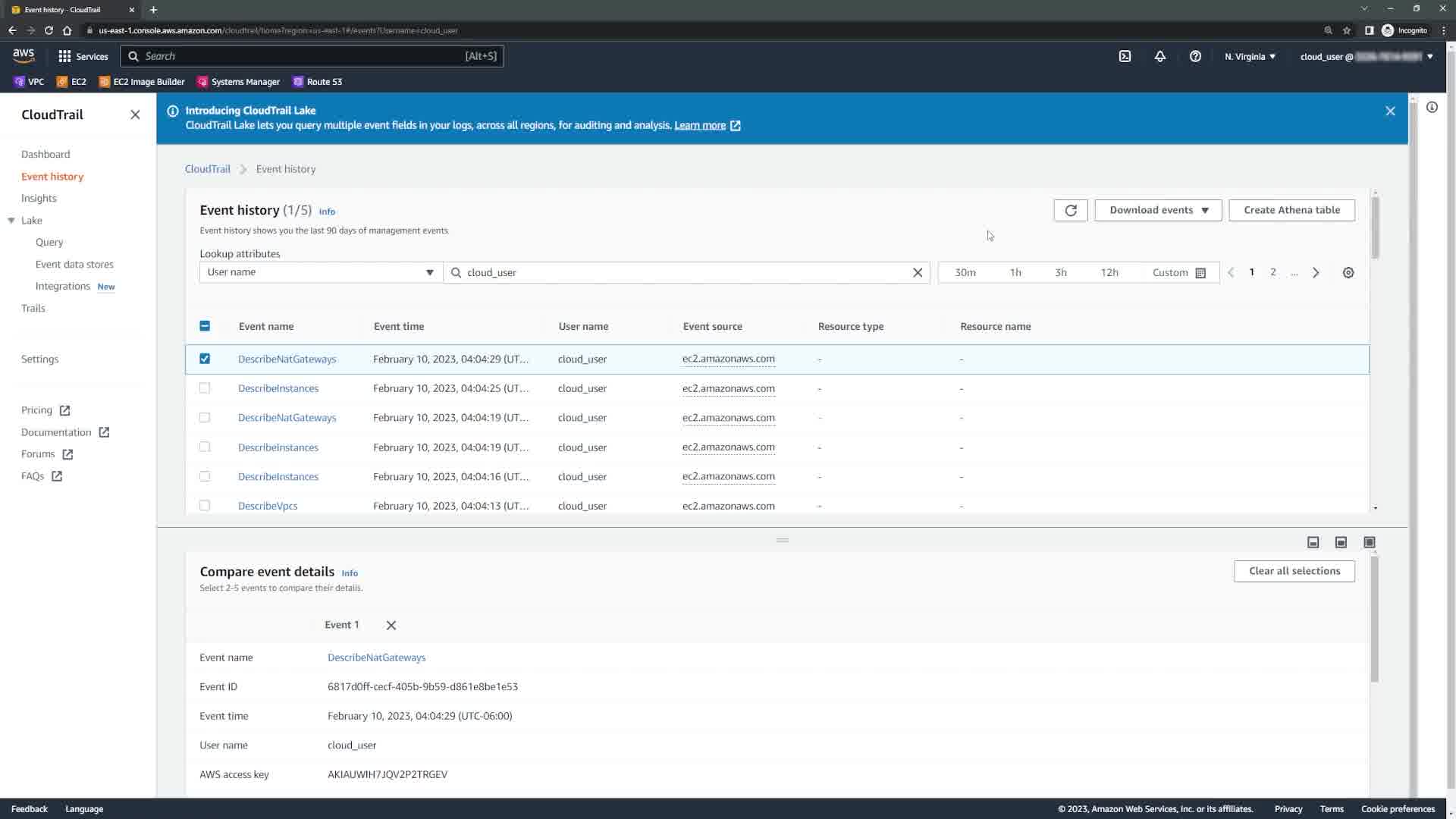
Task: Clear the cloud_user search filter
Action: point(917,272)
